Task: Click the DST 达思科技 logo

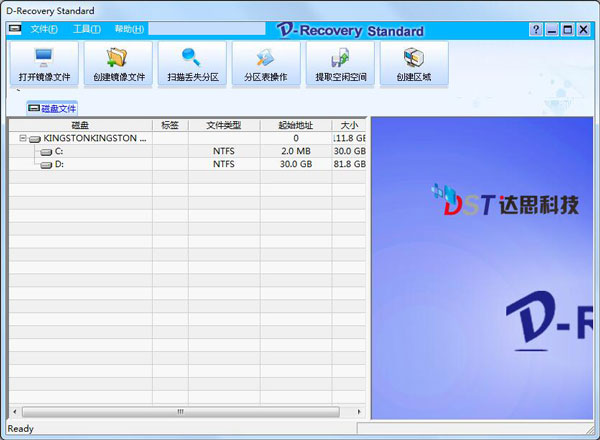Action: tap(505, 200)
